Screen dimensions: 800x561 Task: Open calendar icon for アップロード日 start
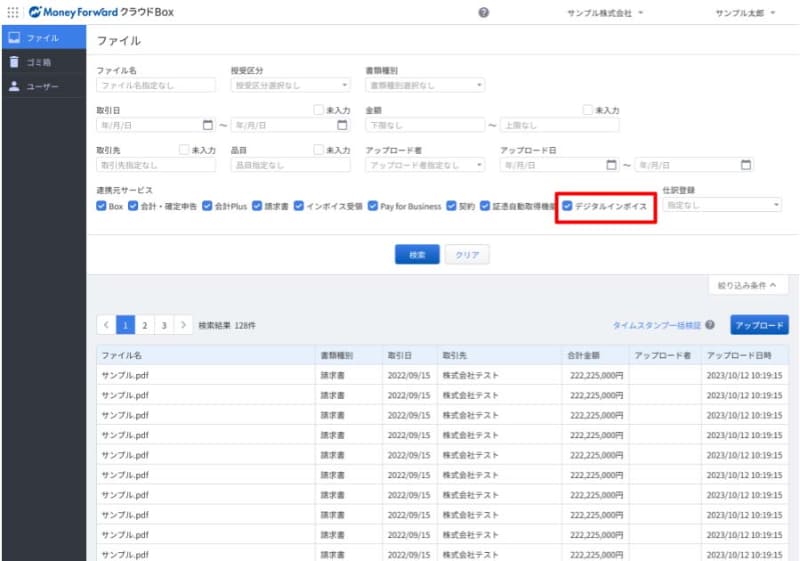click(x=611, y=165)
